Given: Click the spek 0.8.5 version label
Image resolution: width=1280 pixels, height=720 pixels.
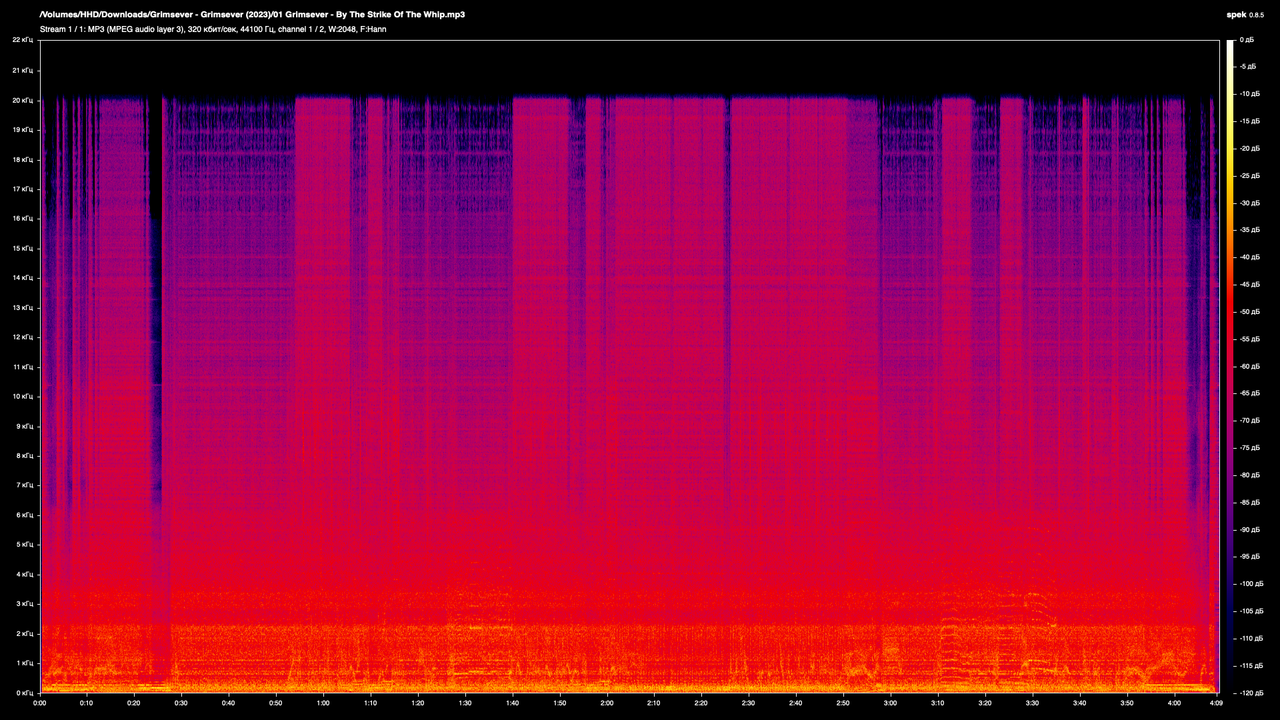Looking at the screenshot, I should click(x=1247, y=15).
